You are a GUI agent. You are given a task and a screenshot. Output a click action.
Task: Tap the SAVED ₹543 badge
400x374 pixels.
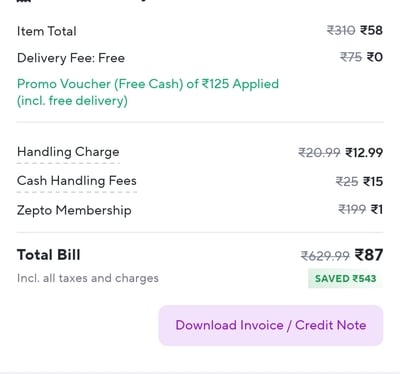click(x=345, y=278)
